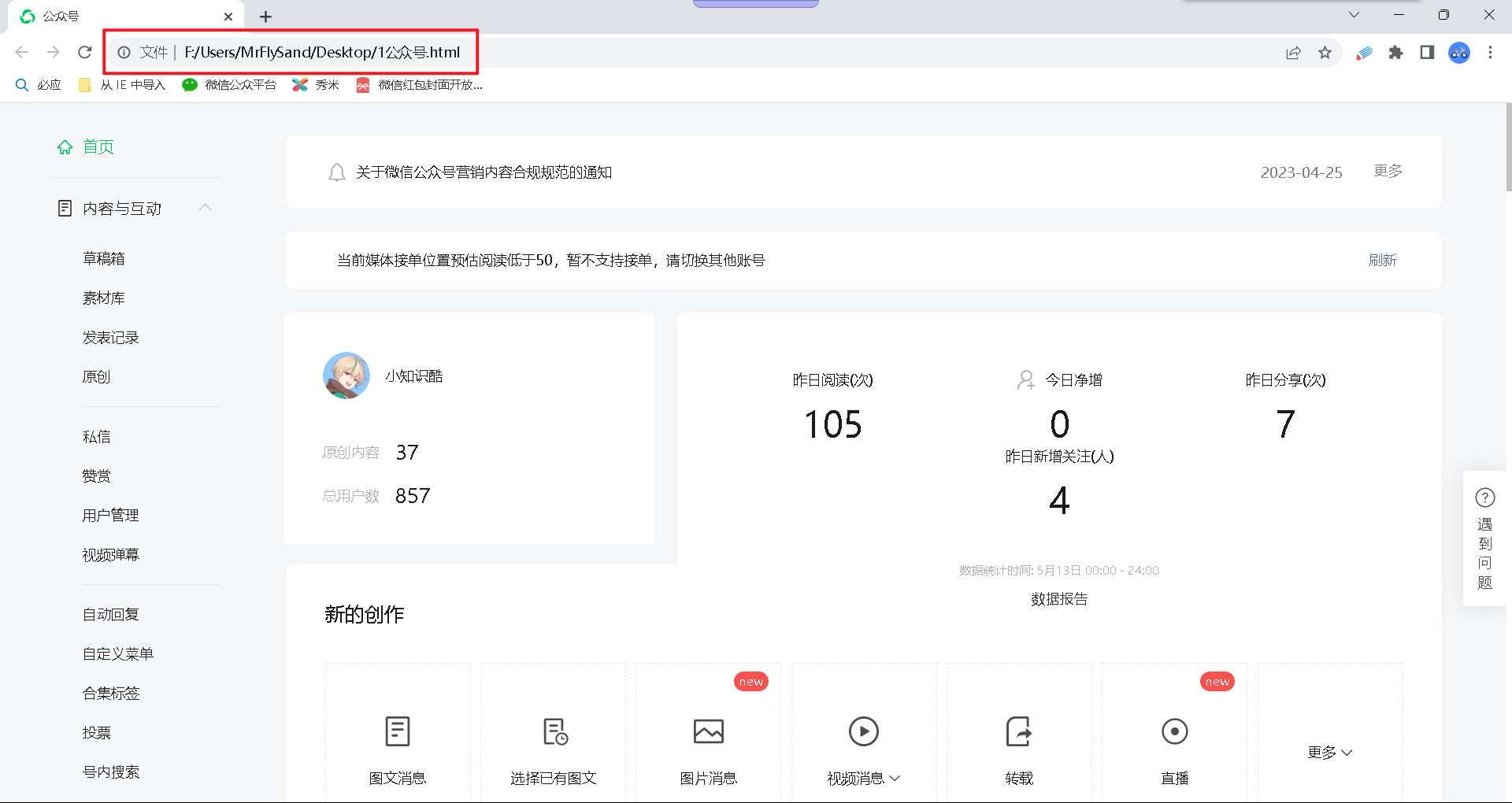This screenshot has width=1512, height=803.
Task: Click the 昨日分享 count 7
Action: point(1285,424)
